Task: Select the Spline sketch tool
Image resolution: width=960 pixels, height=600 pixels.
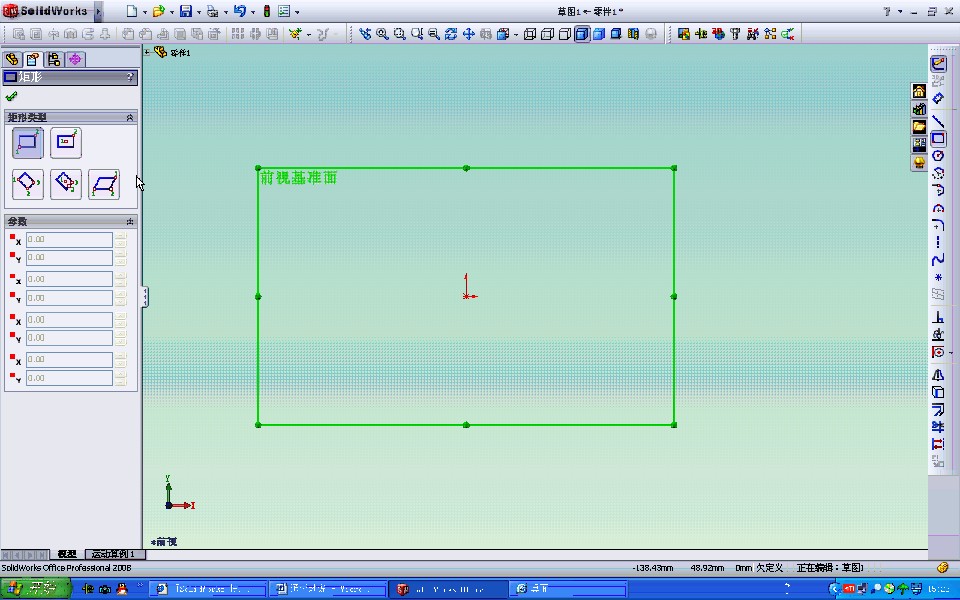Action: click(x=938, y=260)
